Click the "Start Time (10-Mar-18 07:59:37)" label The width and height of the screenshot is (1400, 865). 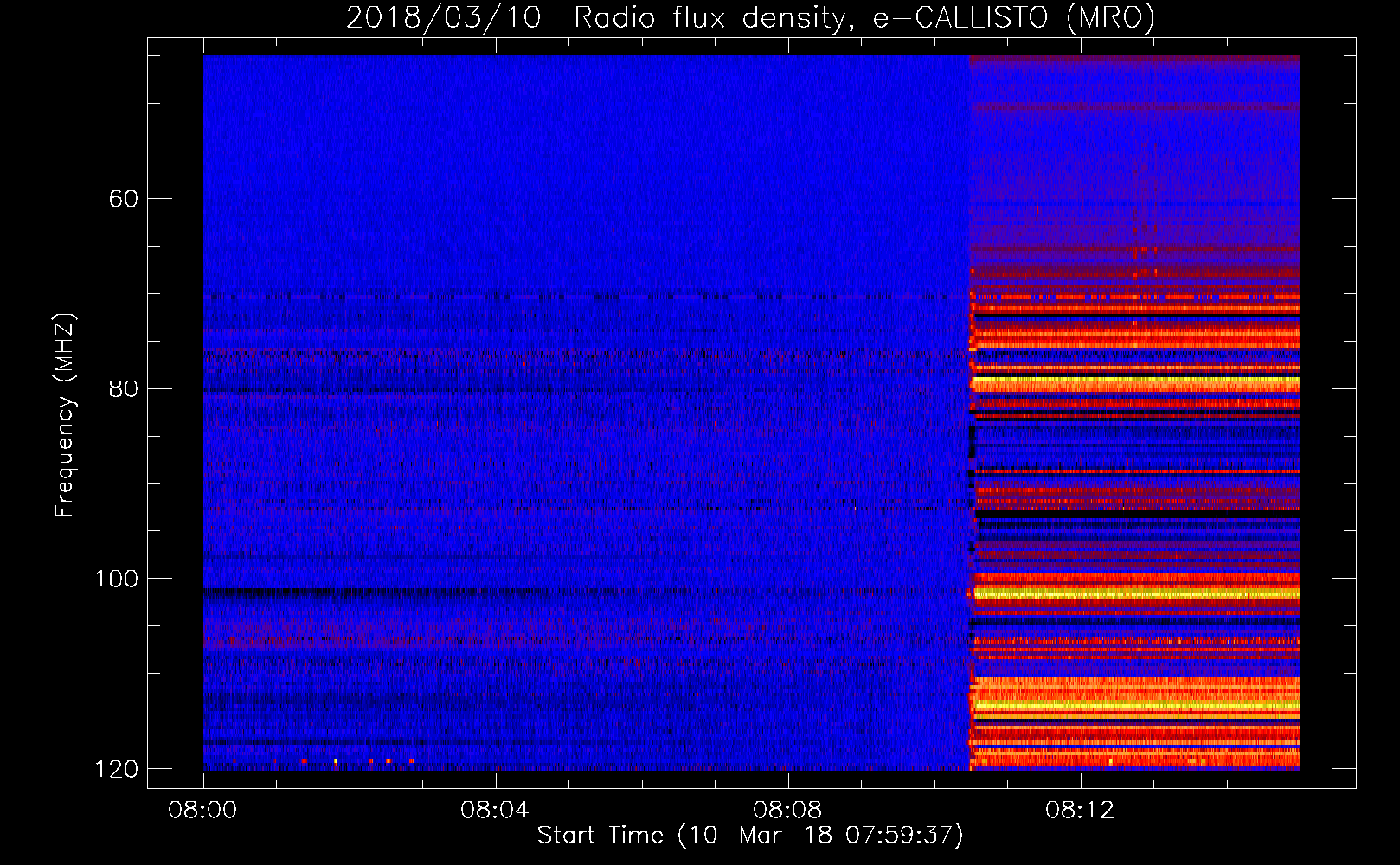coord(750,836)
